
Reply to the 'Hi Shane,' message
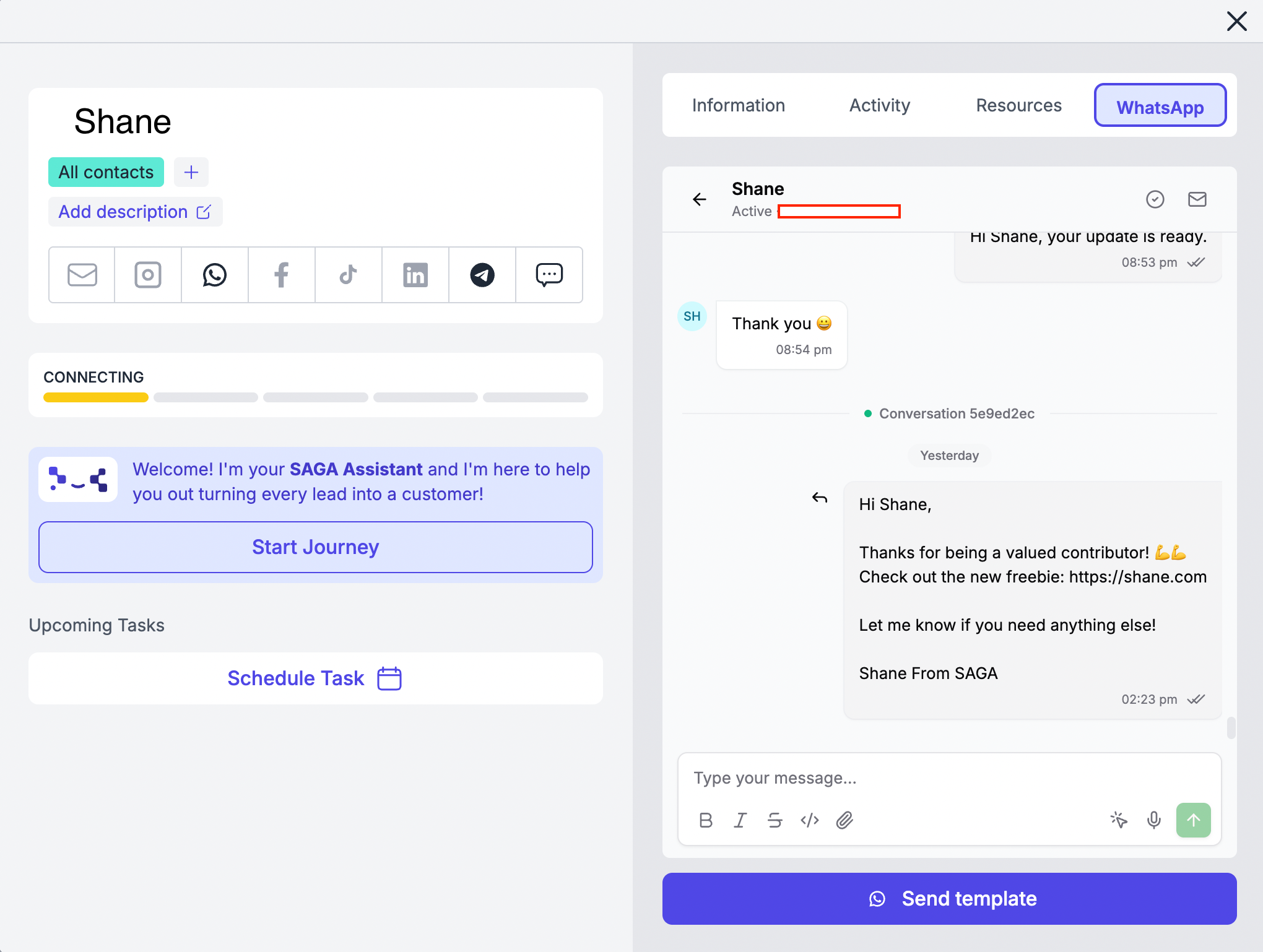[820, 498]
